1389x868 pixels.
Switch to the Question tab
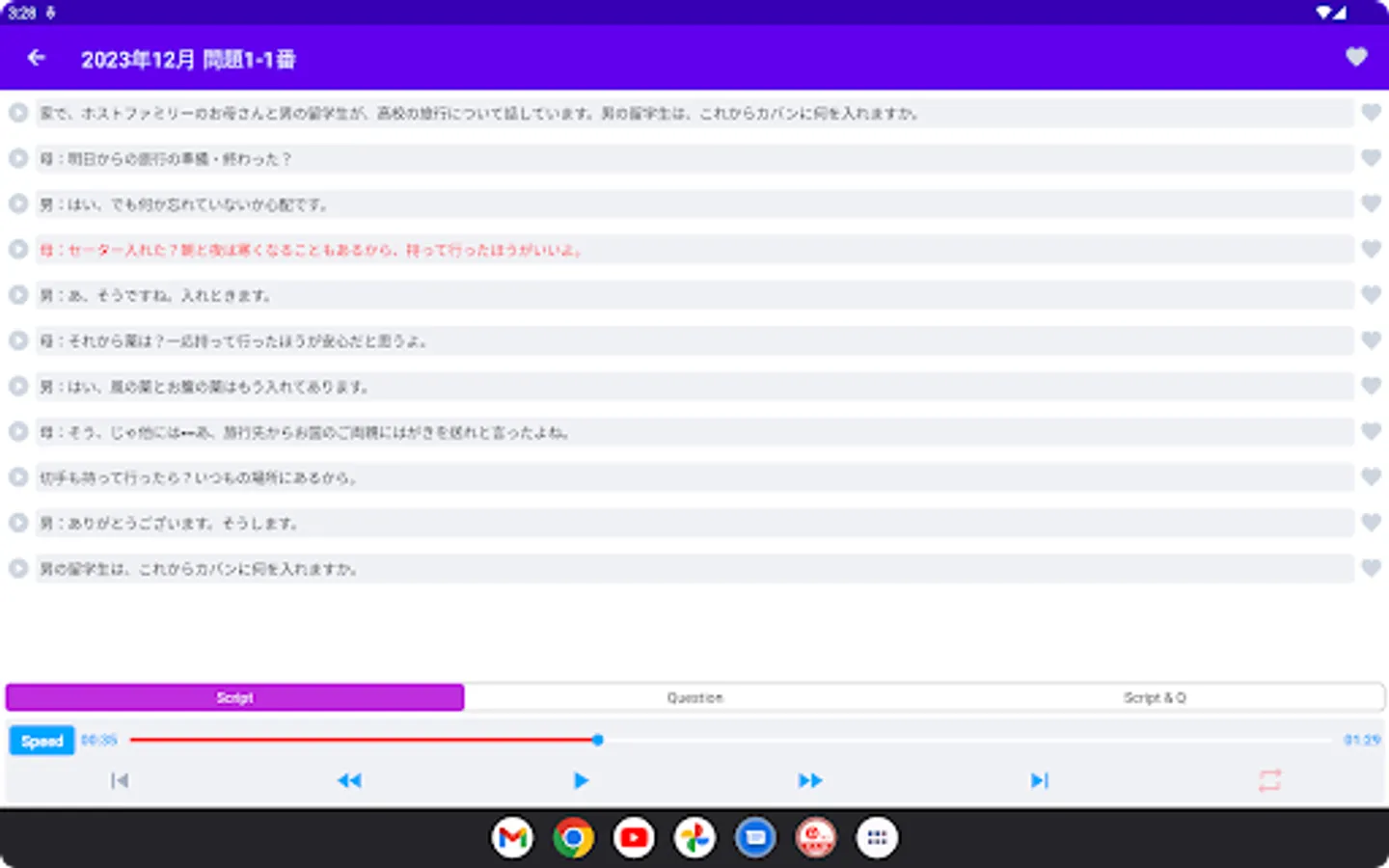click(x=694, y=697)
